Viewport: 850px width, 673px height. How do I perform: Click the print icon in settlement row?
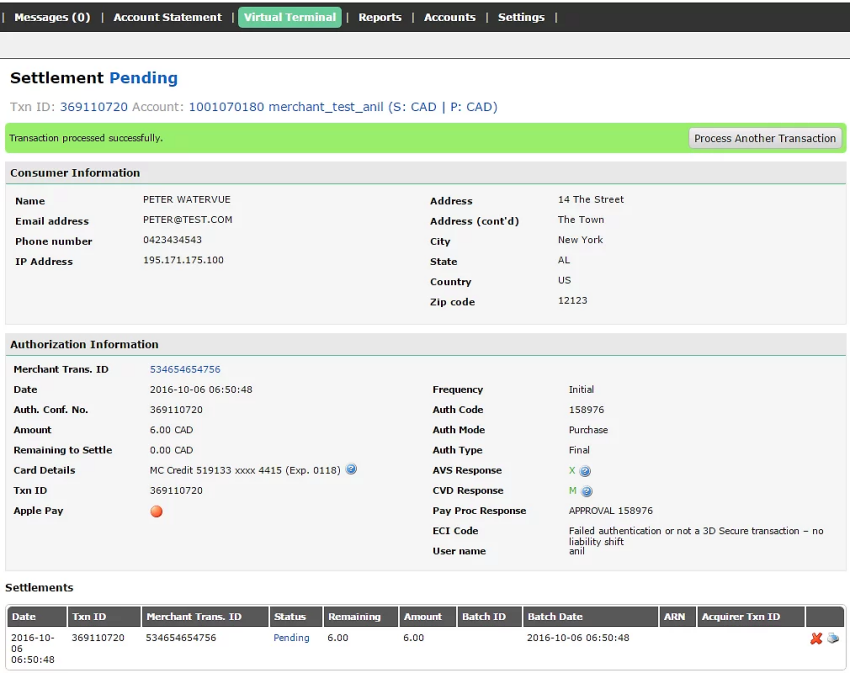833,638
